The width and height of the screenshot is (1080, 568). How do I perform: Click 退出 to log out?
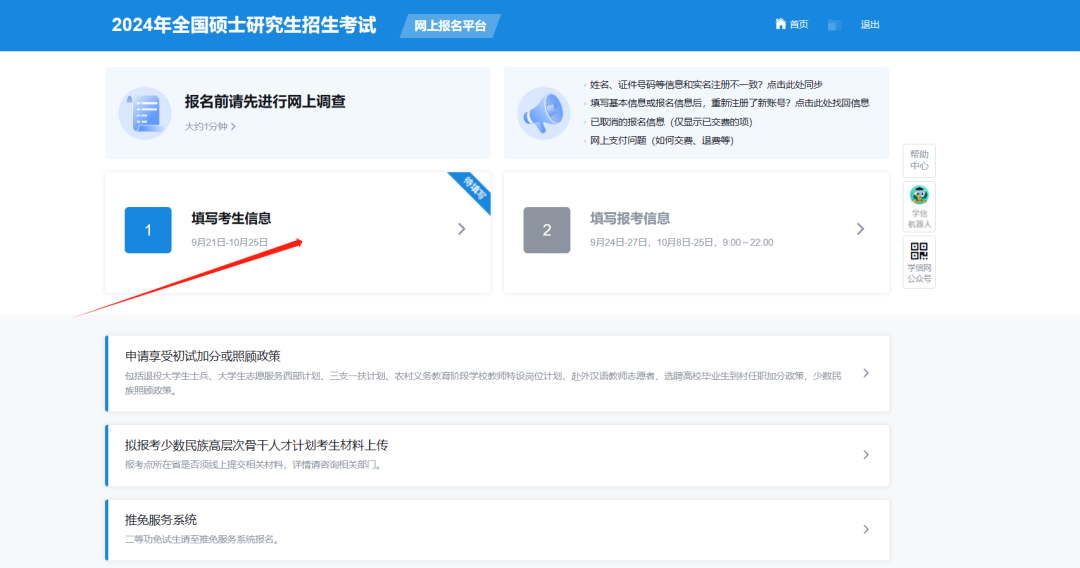coord(870,25)
